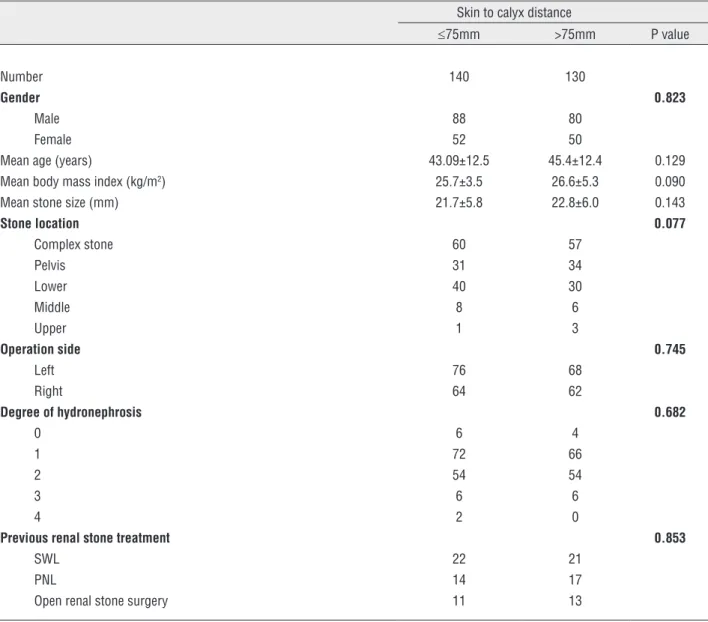Click the value 22.8±6.0

coord(575,203)
